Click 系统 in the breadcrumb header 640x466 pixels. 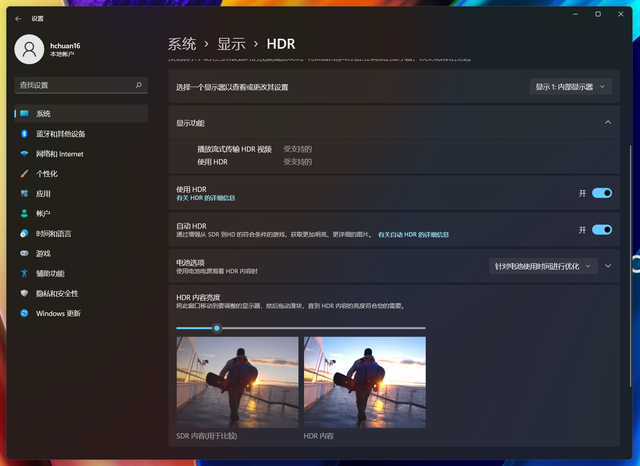click(181, 44)
